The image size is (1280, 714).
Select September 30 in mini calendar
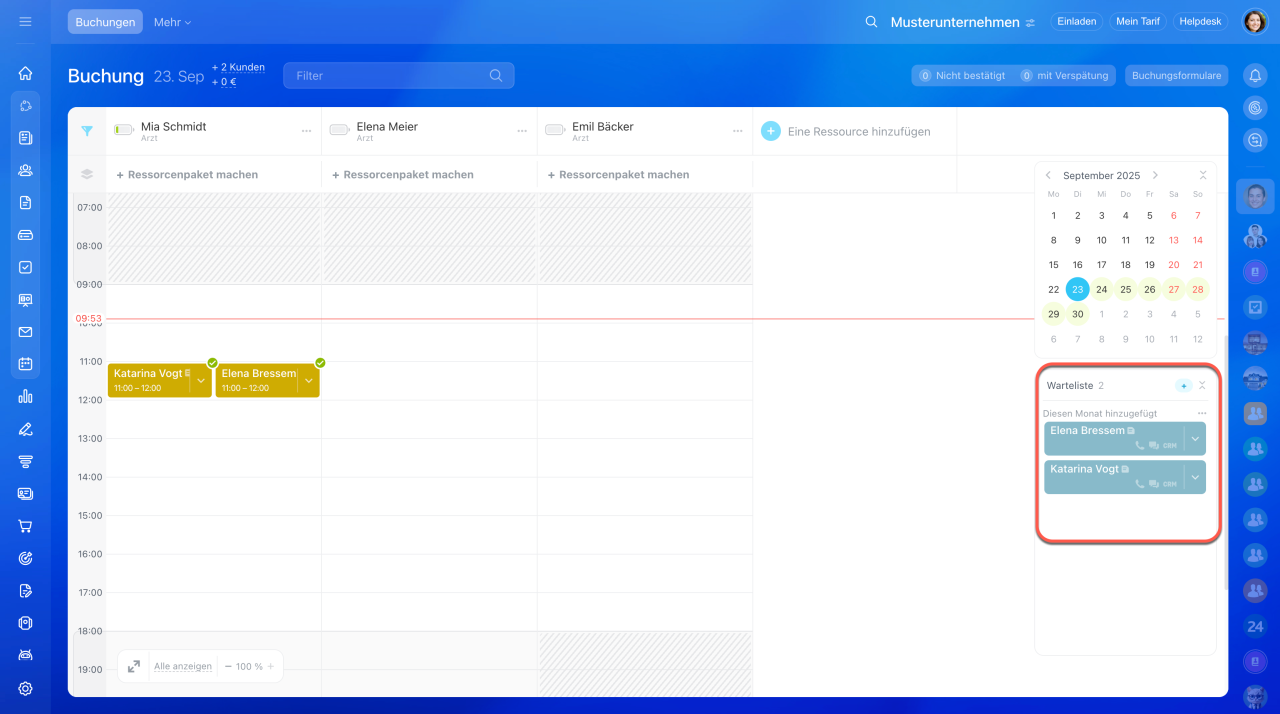[x=1077, y=314]
